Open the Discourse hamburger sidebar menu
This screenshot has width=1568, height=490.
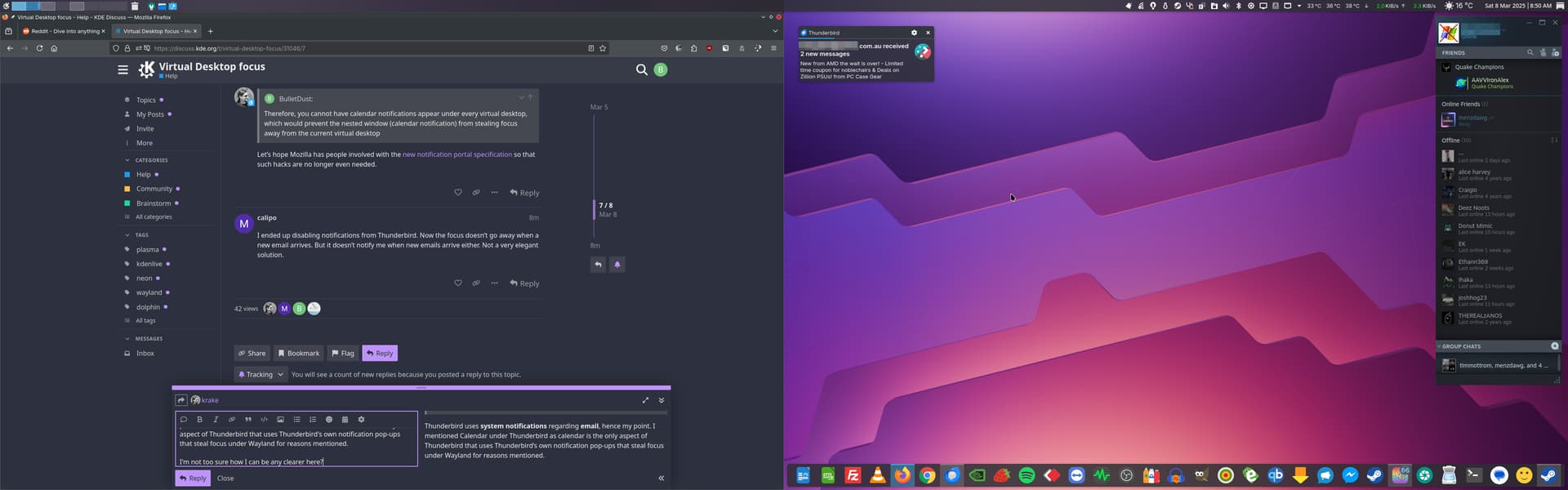point(122,69)
